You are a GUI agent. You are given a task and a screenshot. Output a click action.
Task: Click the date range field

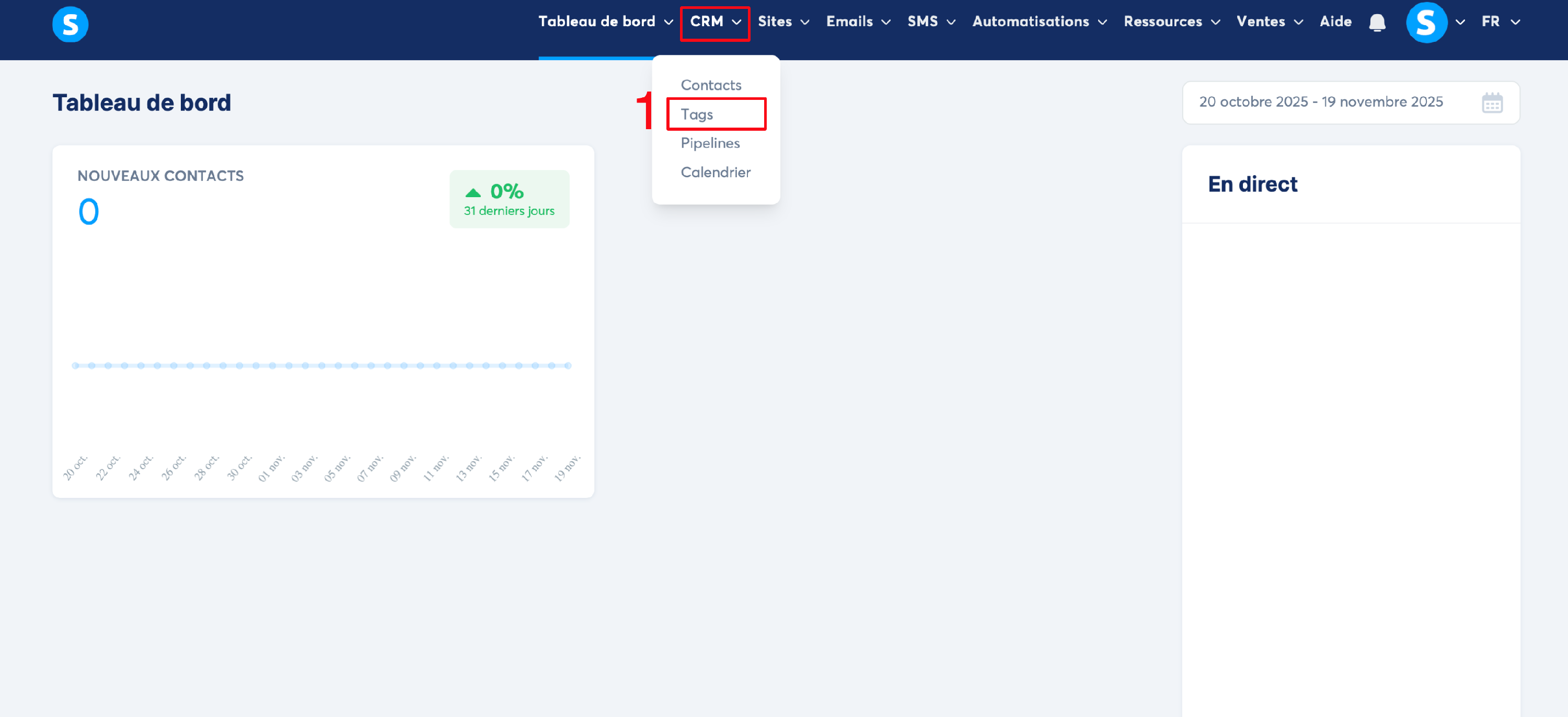[x=1320, y=102]
